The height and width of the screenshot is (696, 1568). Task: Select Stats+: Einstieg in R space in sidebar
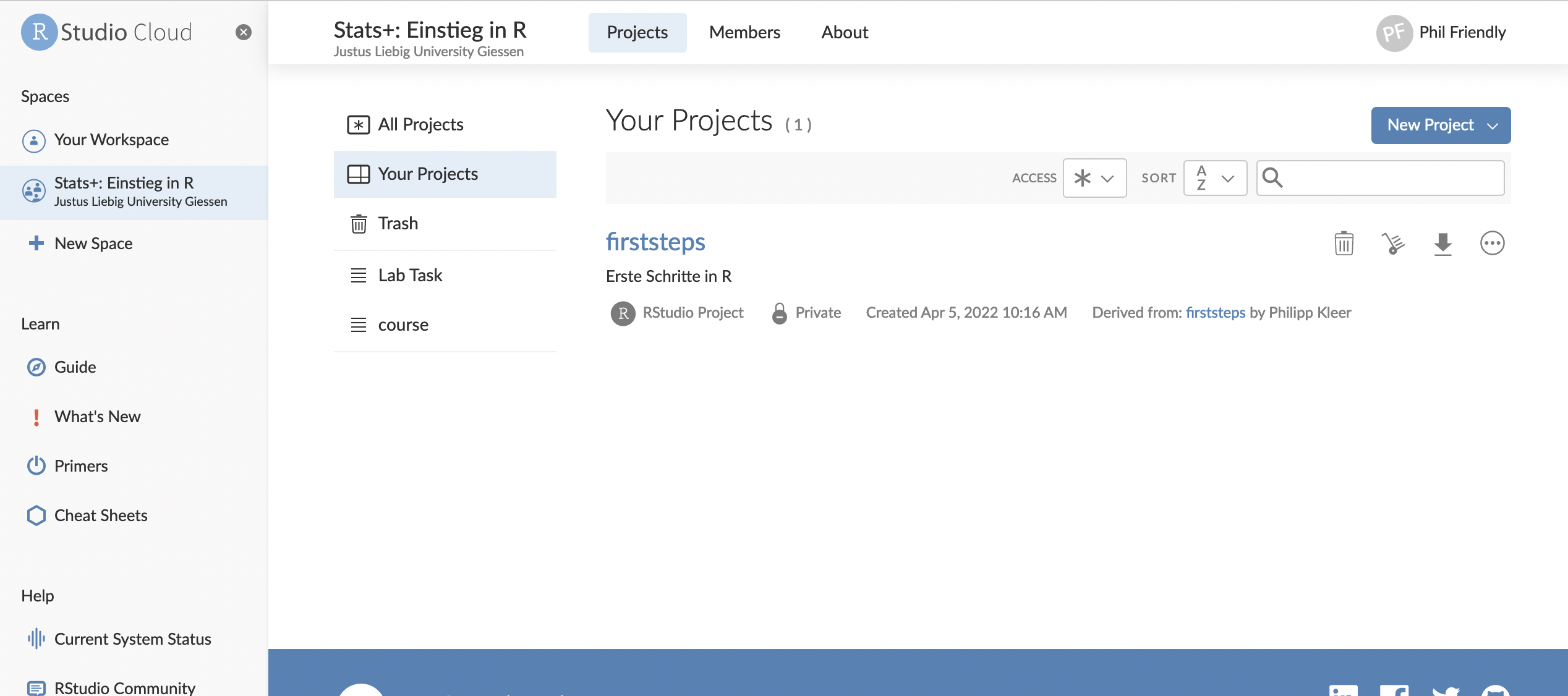tap(134, 192)
